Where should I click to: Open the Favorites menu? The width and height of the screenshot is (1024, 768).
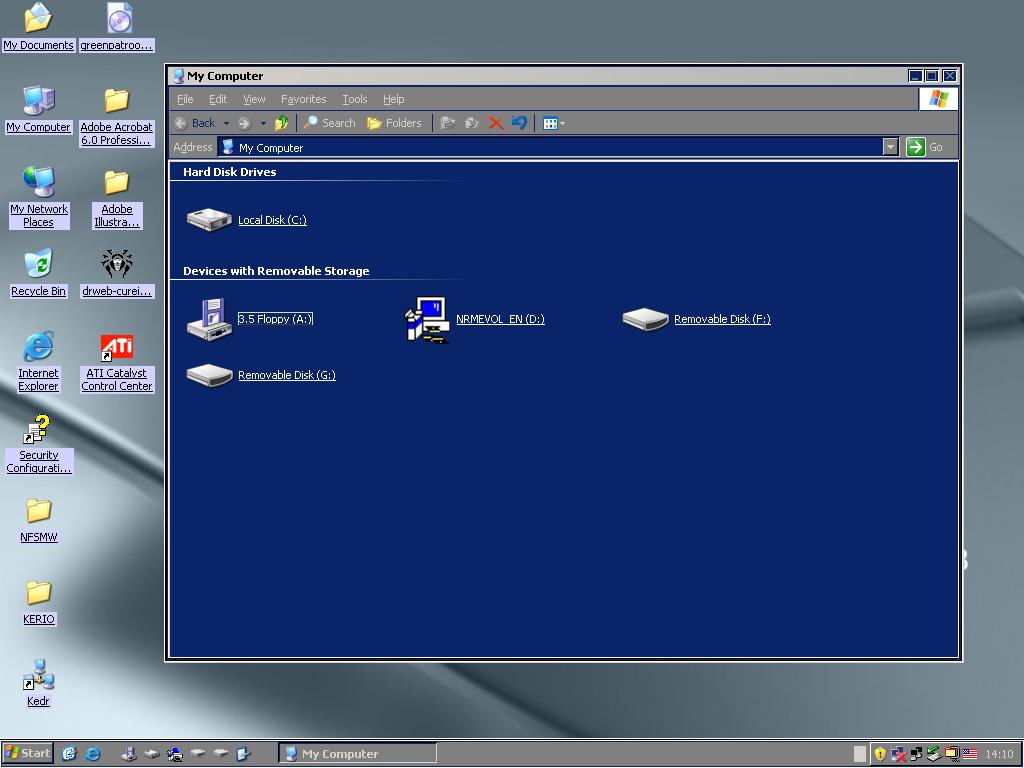tap(303, 99)
